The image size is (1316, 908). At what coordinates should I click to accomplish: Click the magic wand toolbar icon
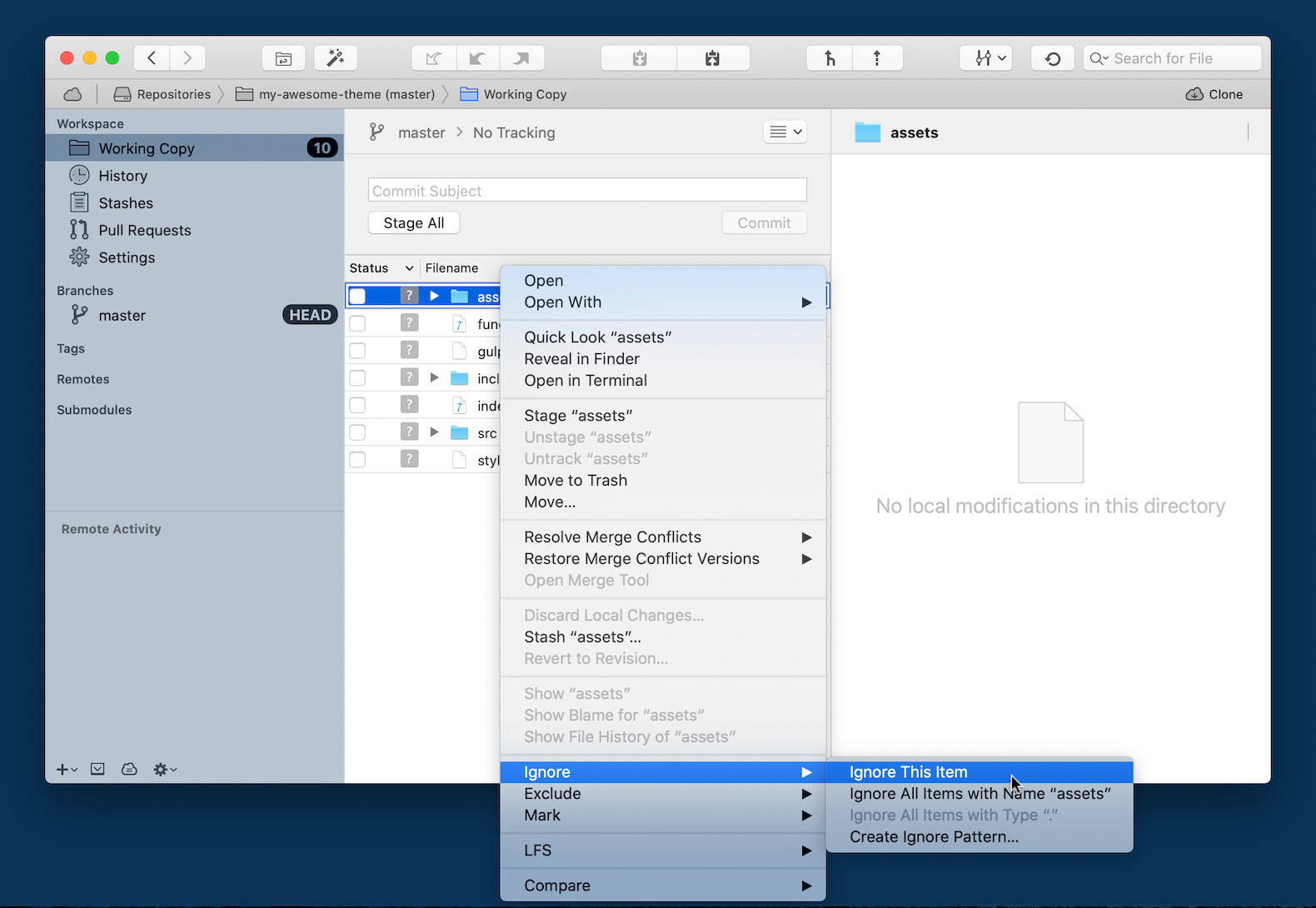click(x=336, y=58)
